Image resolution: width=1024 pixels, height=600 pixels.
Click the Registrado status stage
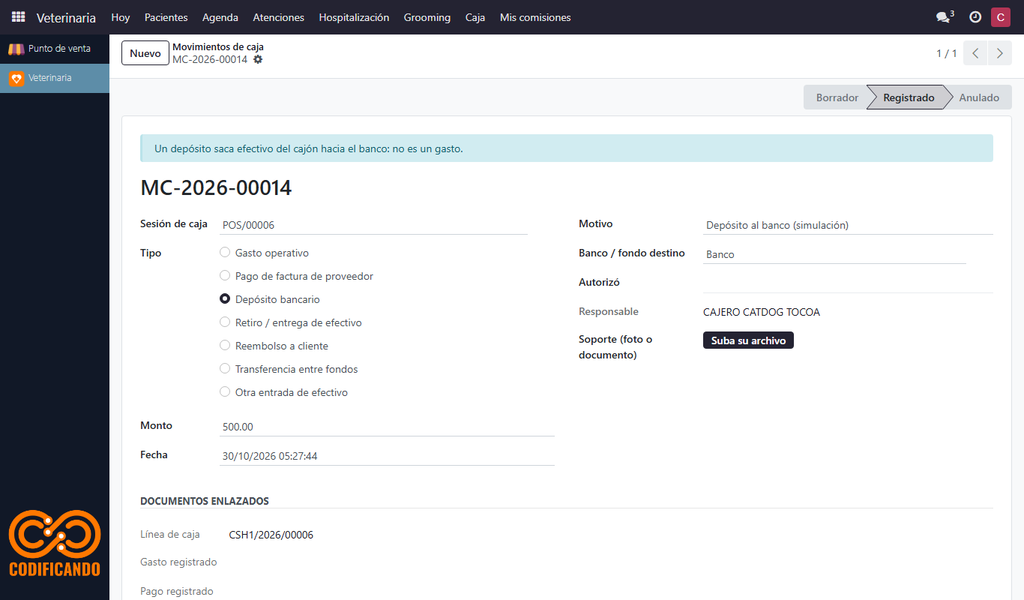click(908, 97)
